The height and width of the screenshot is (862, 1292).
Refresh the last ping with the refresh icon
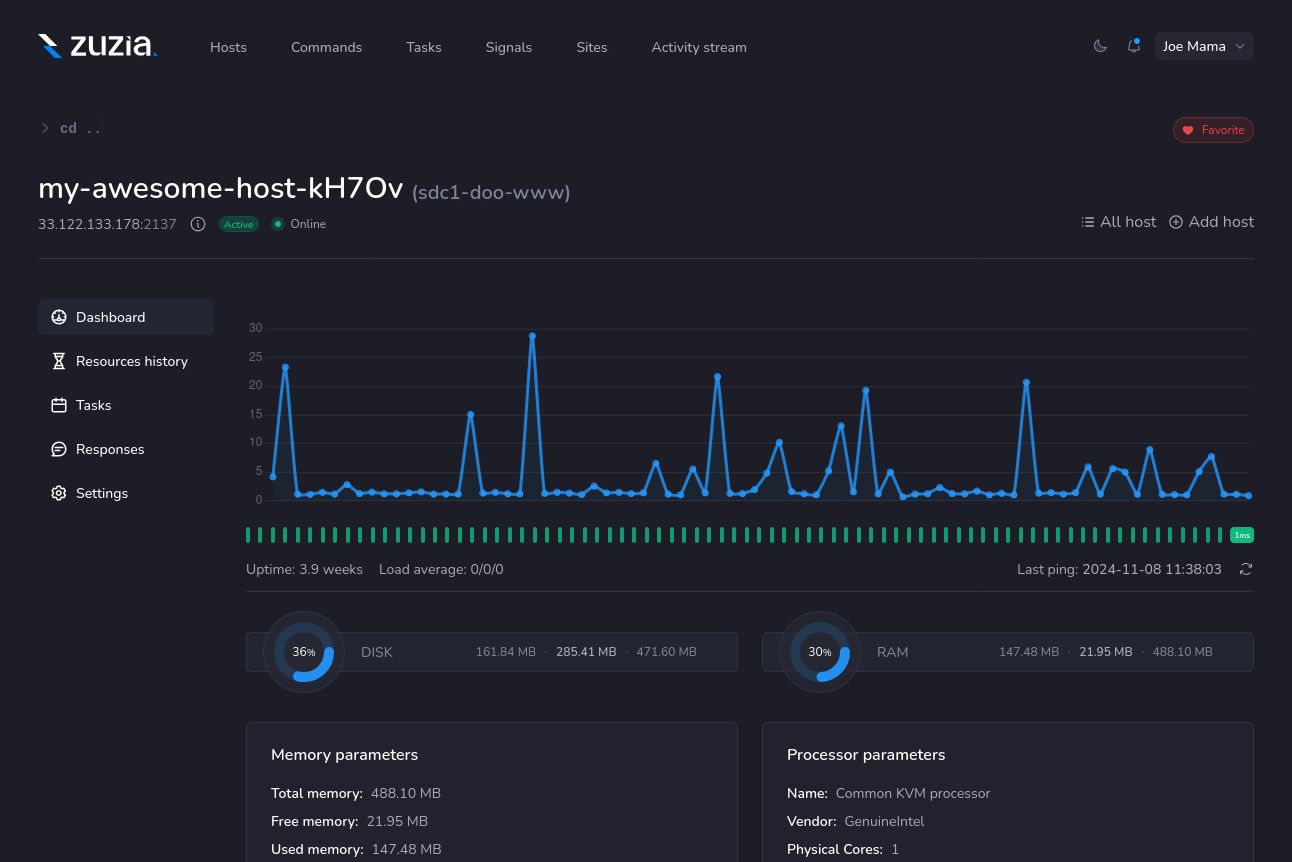[1246, 569]
